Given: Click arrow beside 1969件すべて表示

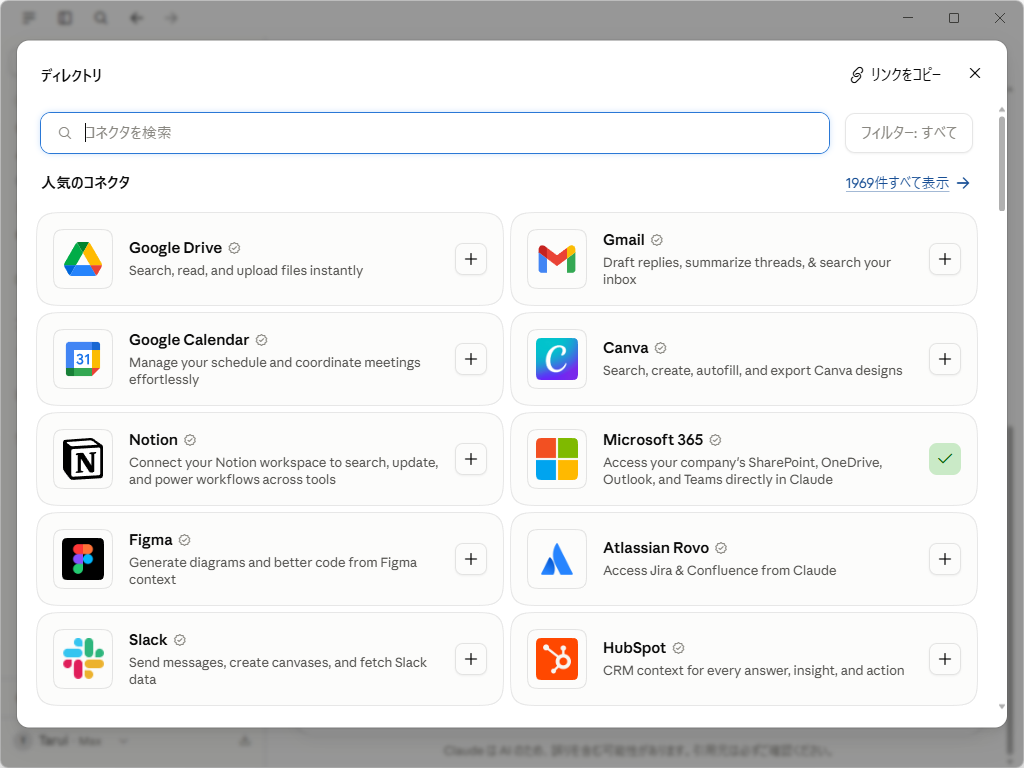Looking at the screenshot, I should tap(963, 183).
